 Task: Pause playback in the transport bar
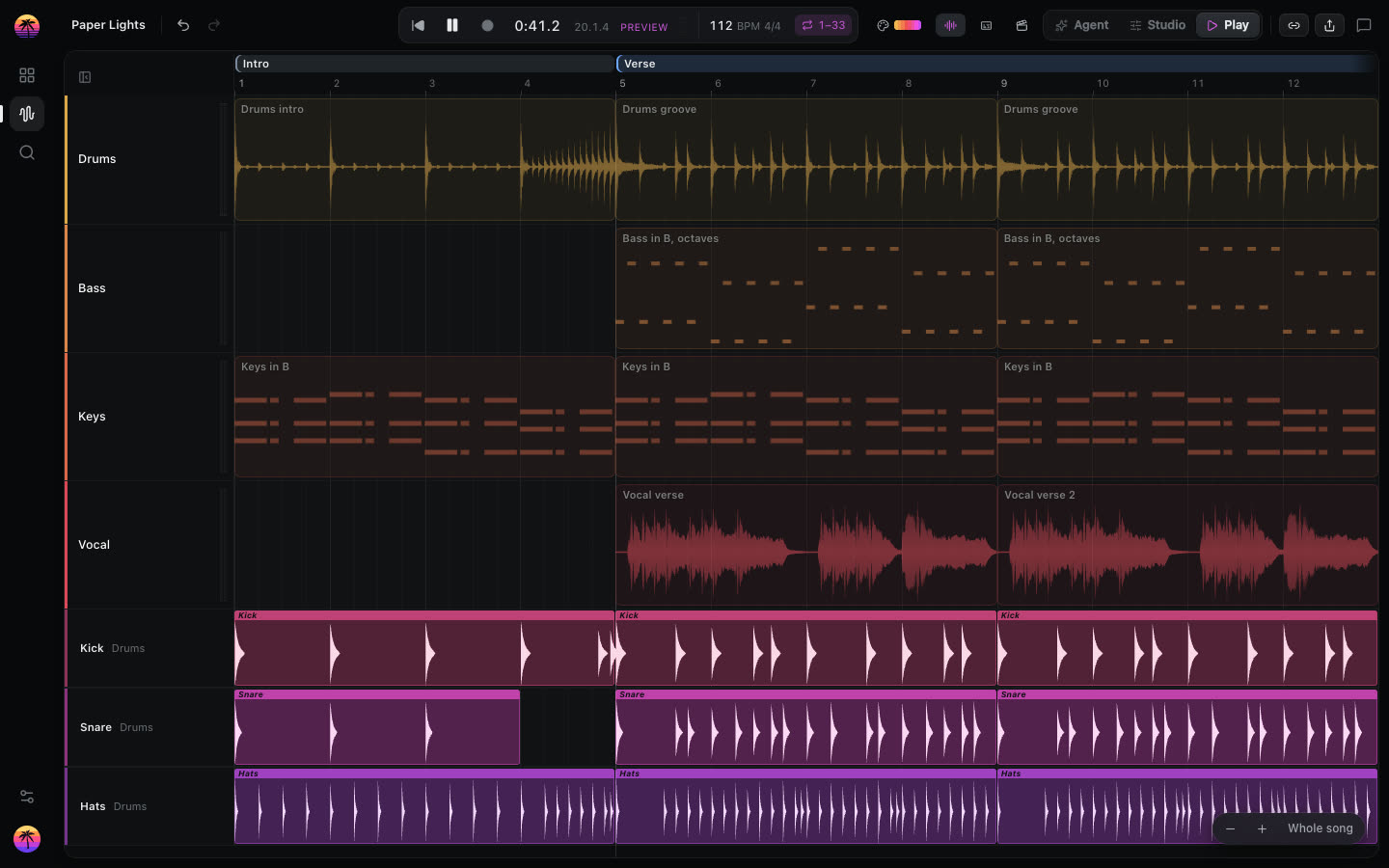coord(452,25)
